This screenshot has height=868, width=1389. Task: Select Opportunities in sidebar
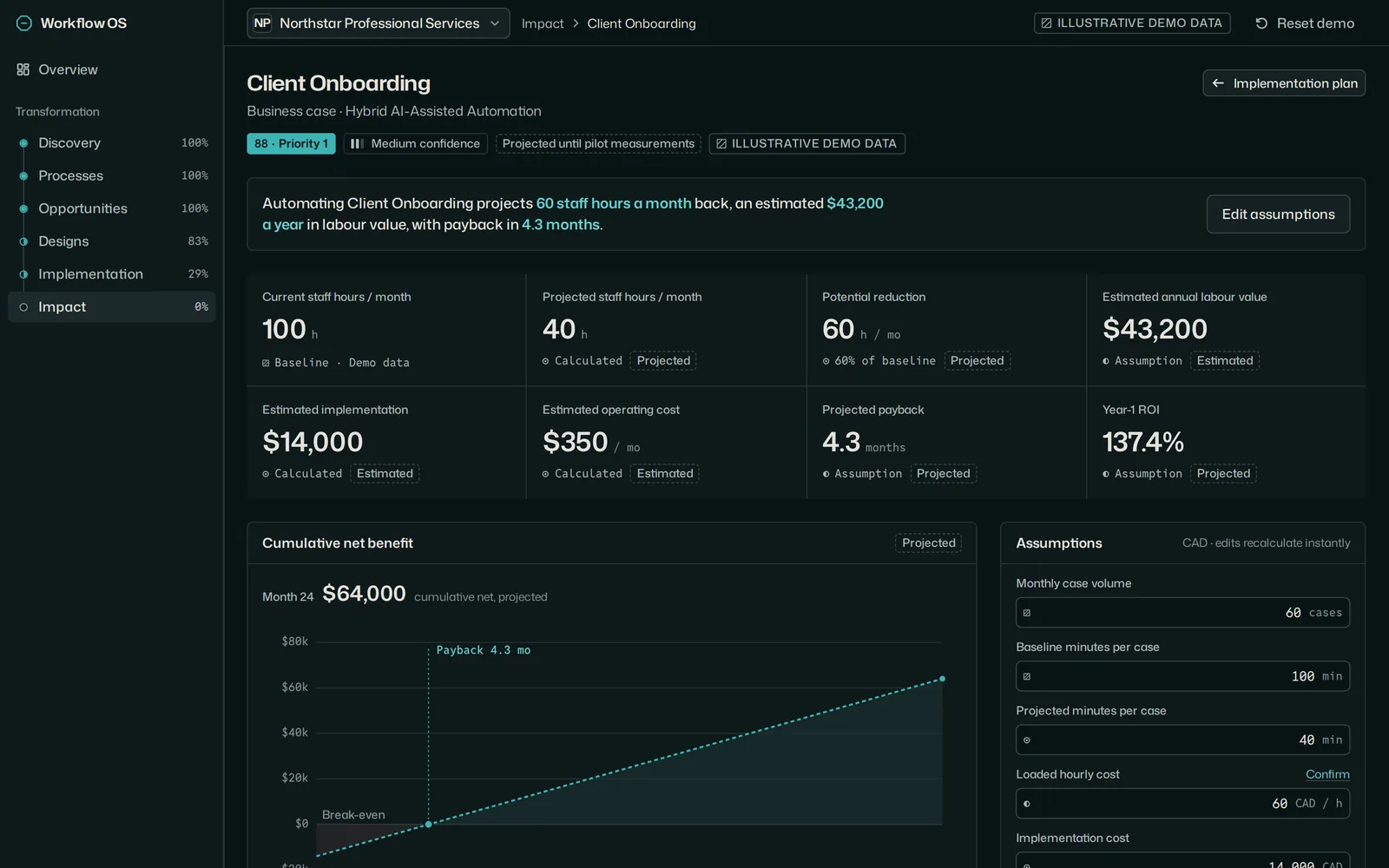click(x=111, y=208)
